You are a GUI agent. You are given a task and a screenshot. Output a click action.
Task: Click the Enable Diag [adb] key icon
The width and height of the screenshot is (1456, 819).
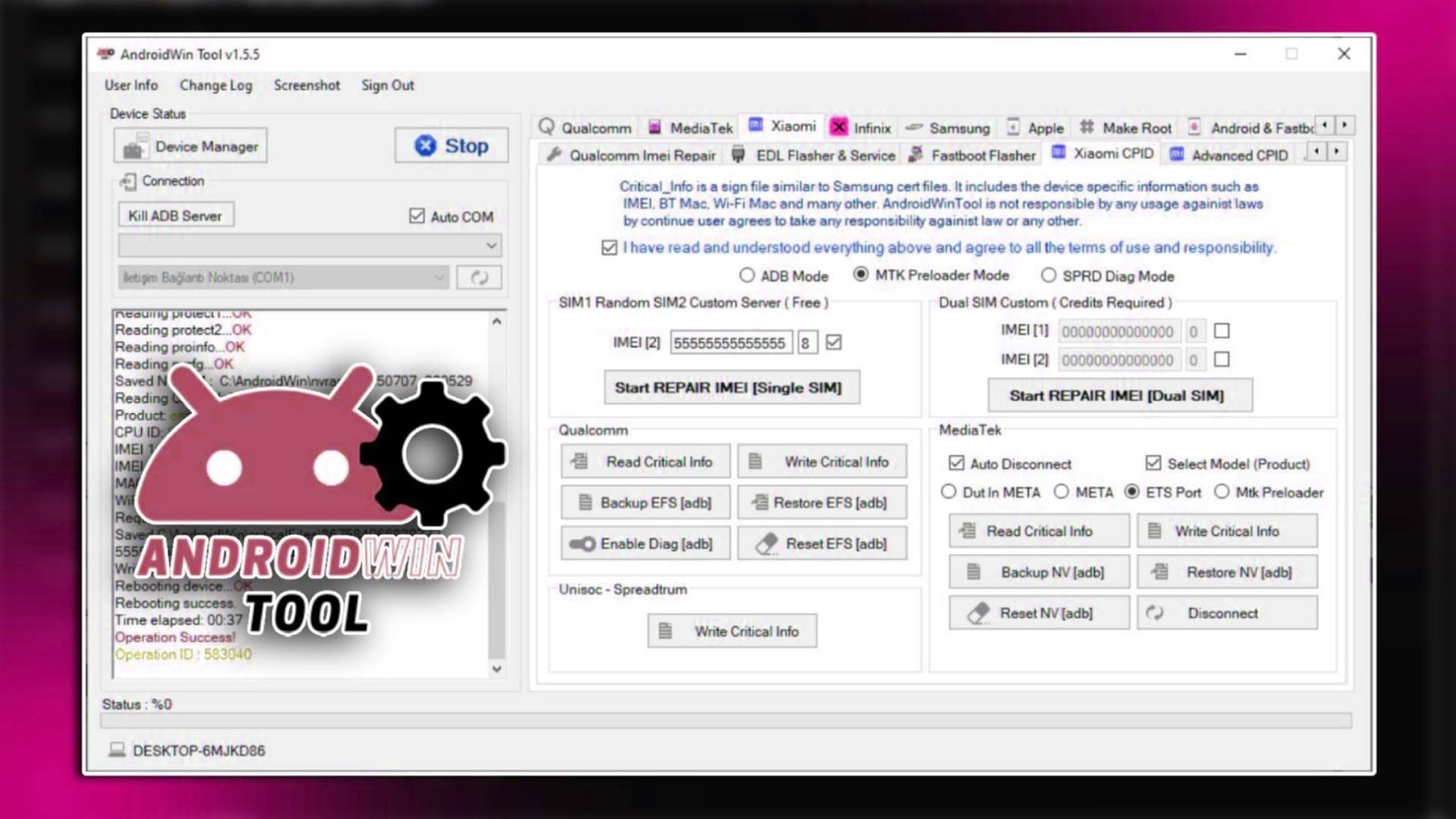(582, 543)
